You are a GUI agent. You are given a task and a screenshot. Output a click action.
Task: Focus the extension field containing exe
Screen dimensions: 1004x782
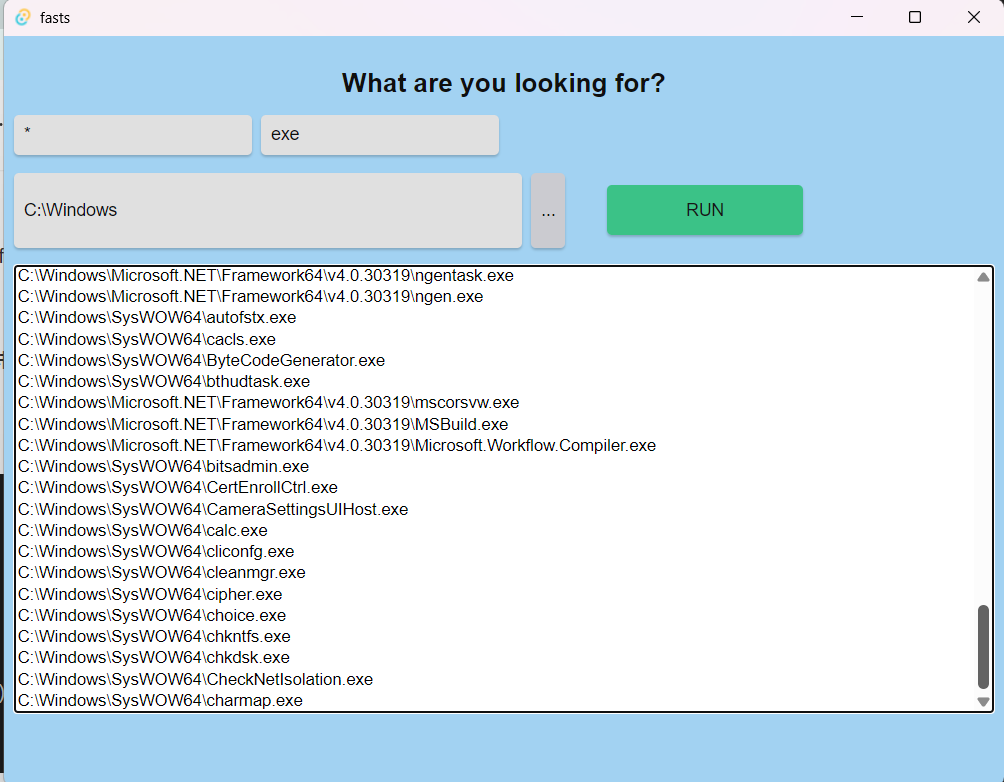(x=380, y=135)
